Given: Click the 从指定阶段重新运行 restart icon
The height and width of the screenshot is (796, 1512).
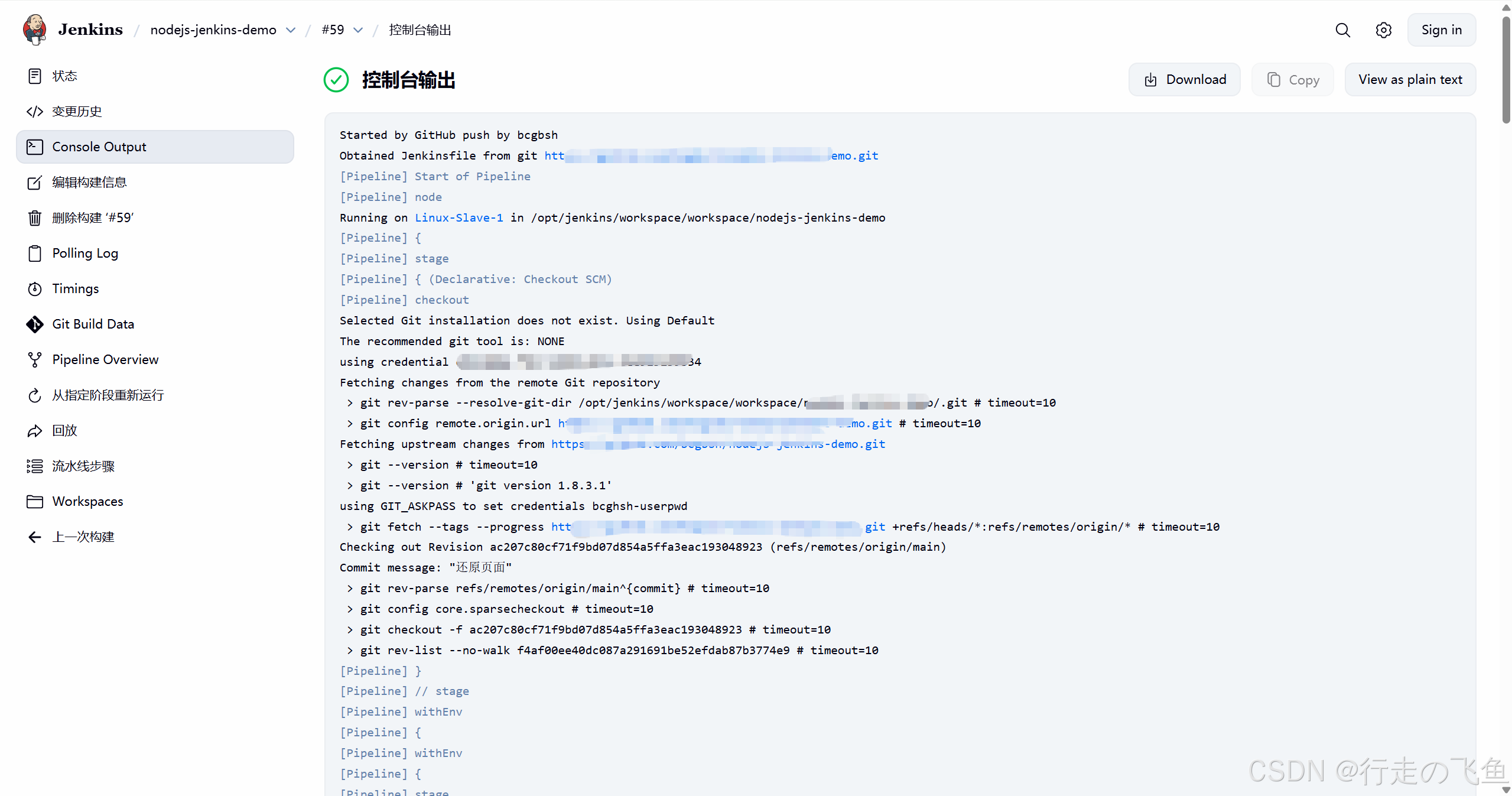Looking at the screenshot, I should (35, 395).
